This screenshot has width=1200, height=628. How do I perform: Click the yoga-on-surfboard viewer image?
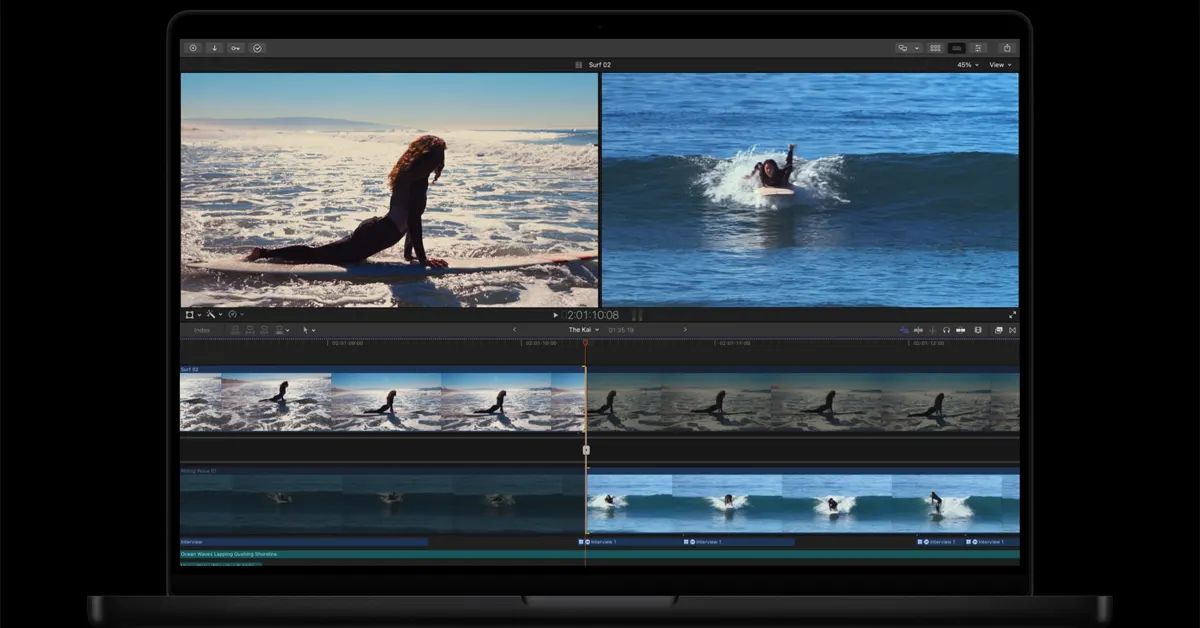tap(389, 190)
